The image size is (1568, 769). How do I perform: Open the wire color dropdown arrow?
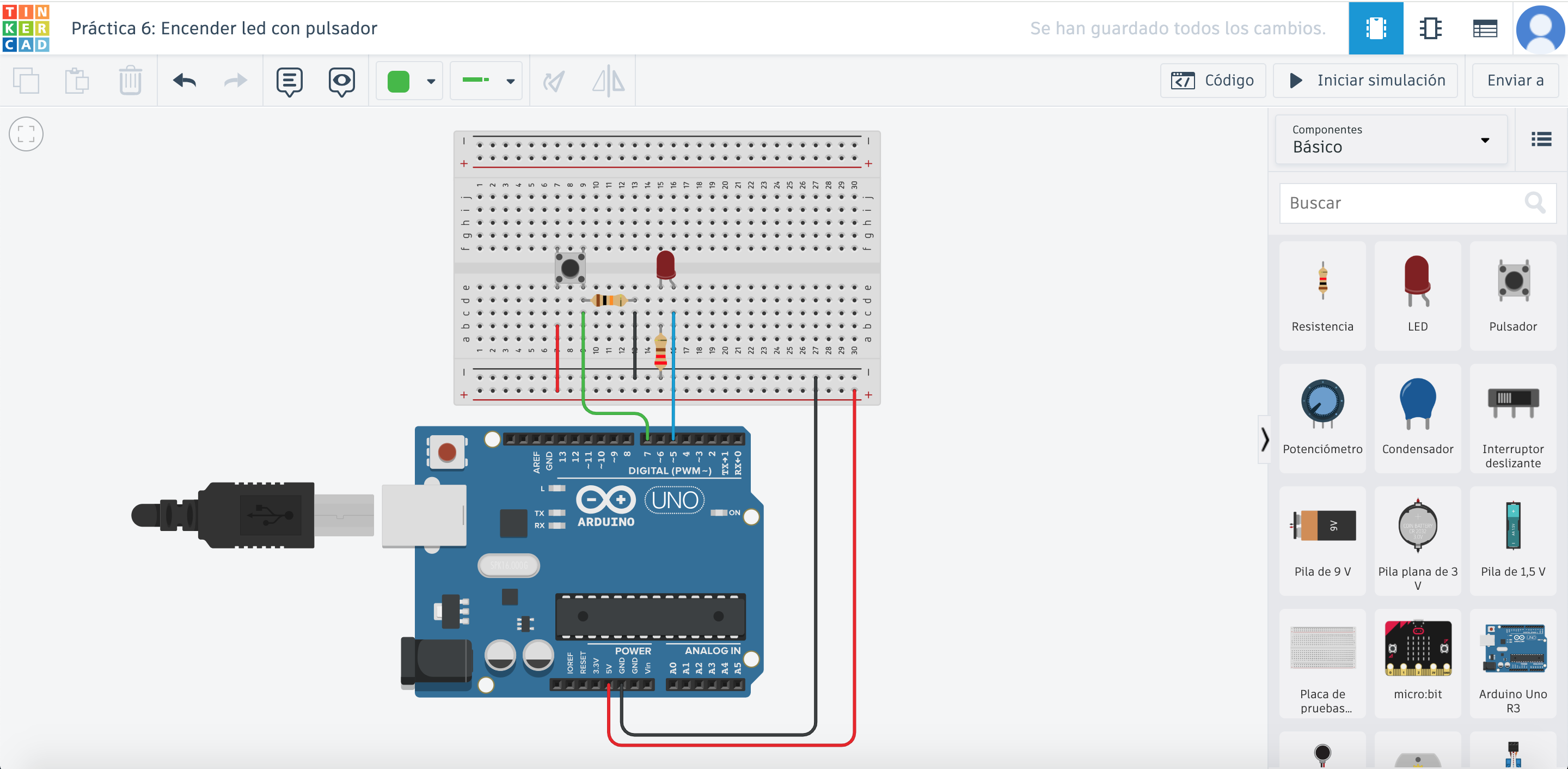(431, 81)
